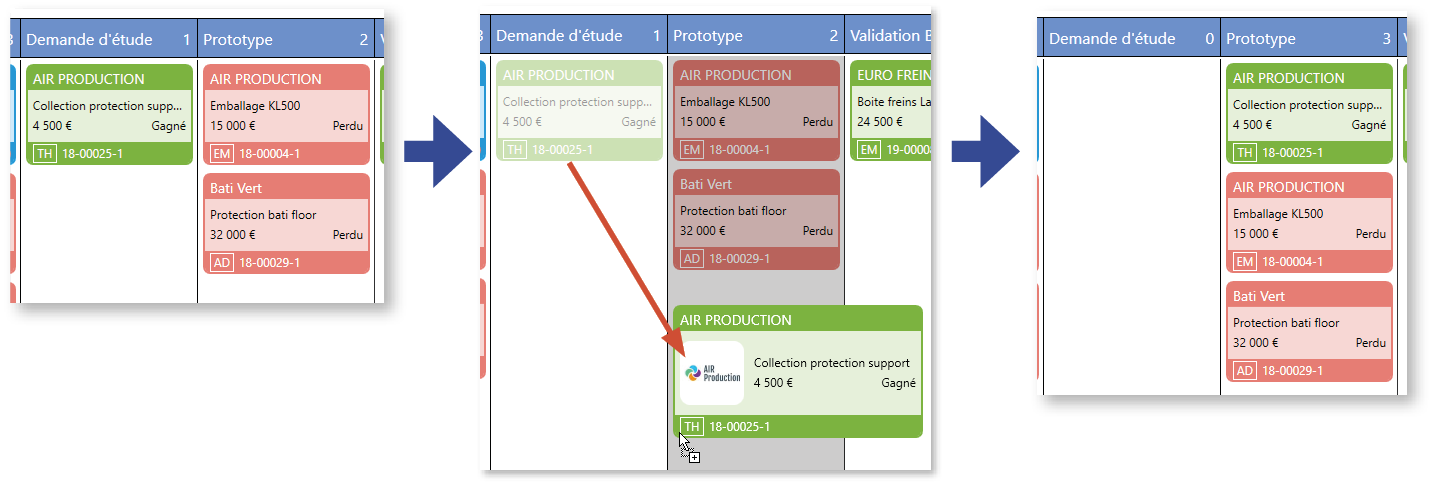Click 'Emballage KL500' text in third panel
This screenshot has height=491, width=1441.
[x=1278, y=214]
